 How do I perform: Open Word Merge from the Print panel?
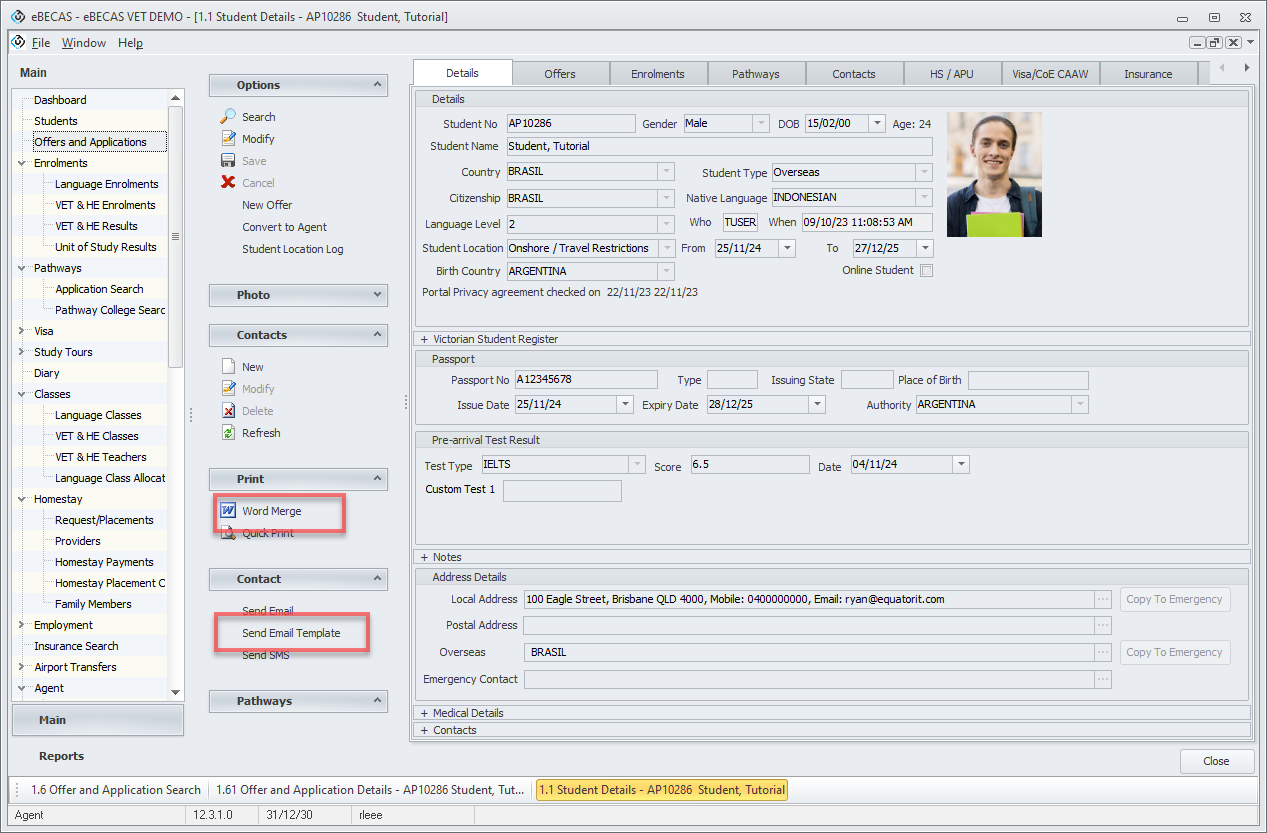271,511
